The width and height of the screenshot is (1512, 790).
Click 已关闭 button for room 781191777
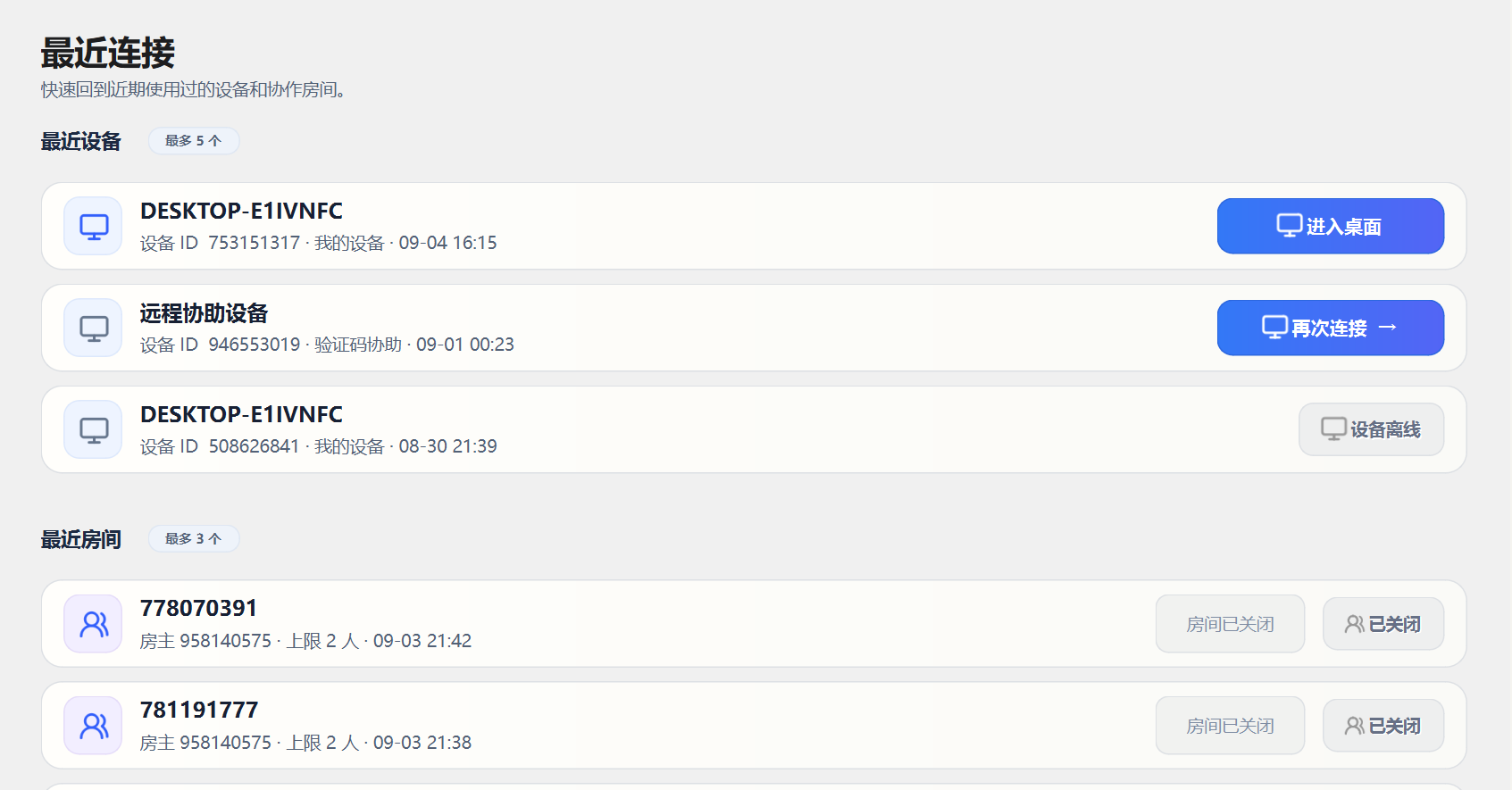pos(1383,726)
